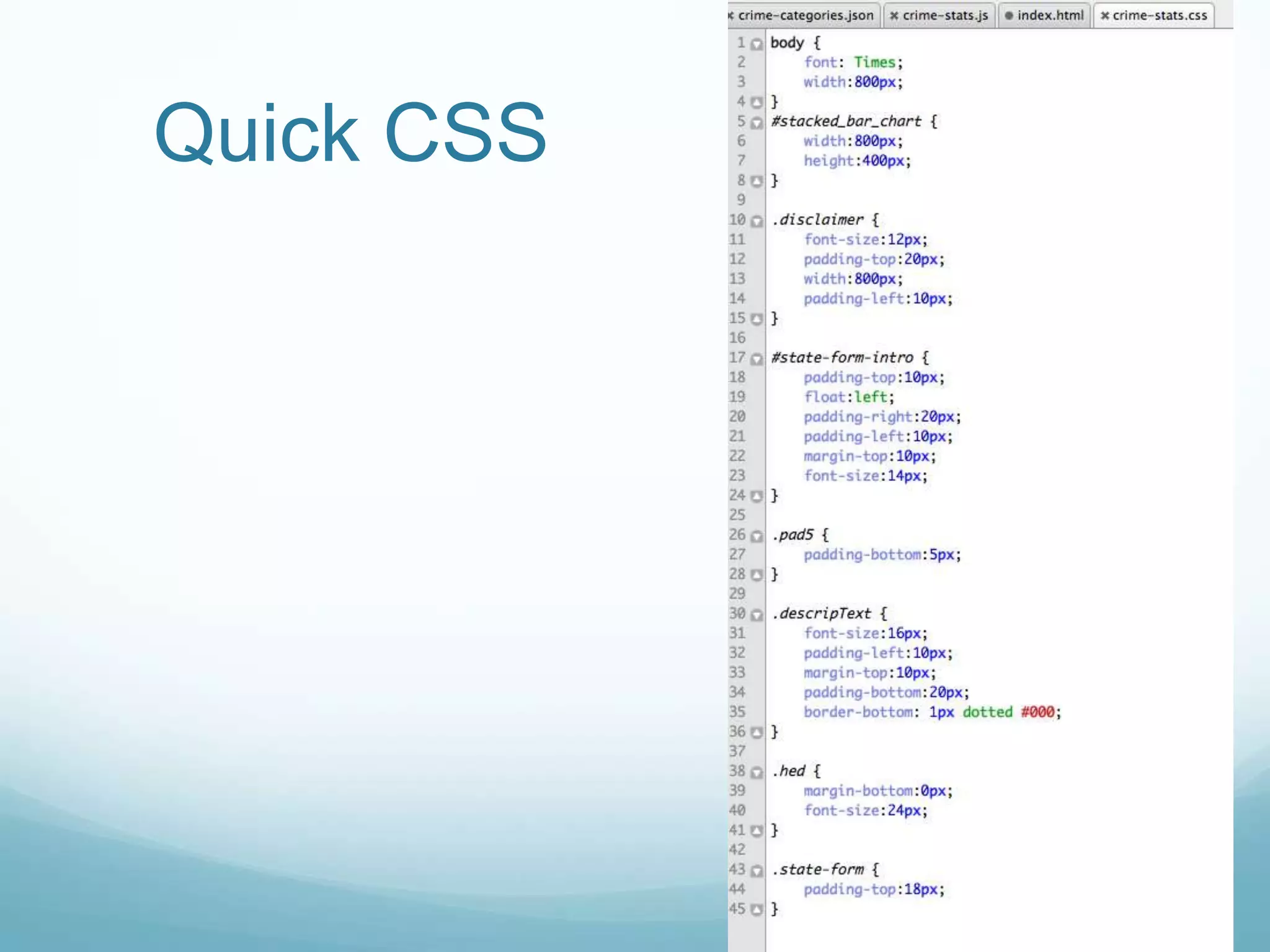Click line number 16 in the gutter
1270x952 pixels.
[x=737, y=338]
